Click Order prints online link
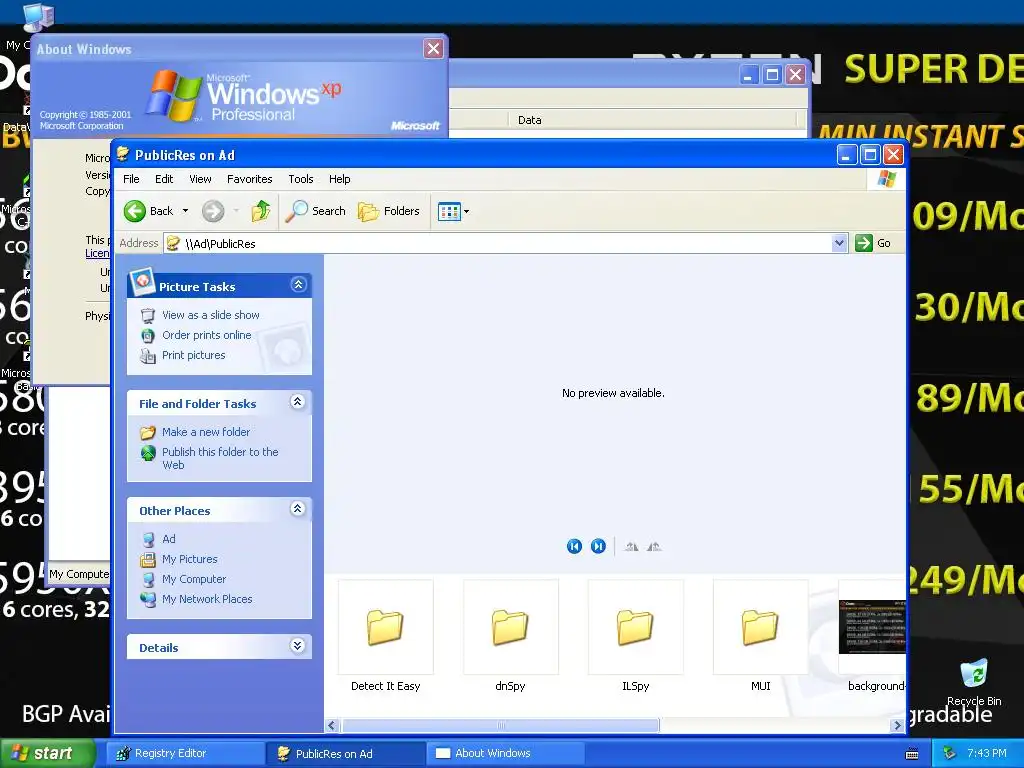 tap(206, 335)
